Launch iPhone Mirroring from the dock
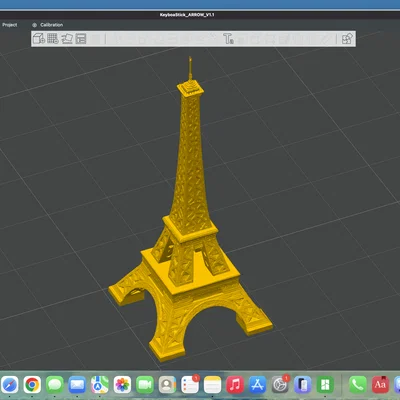The height and width of the screenshot is (400, 400). coord(303,385)
